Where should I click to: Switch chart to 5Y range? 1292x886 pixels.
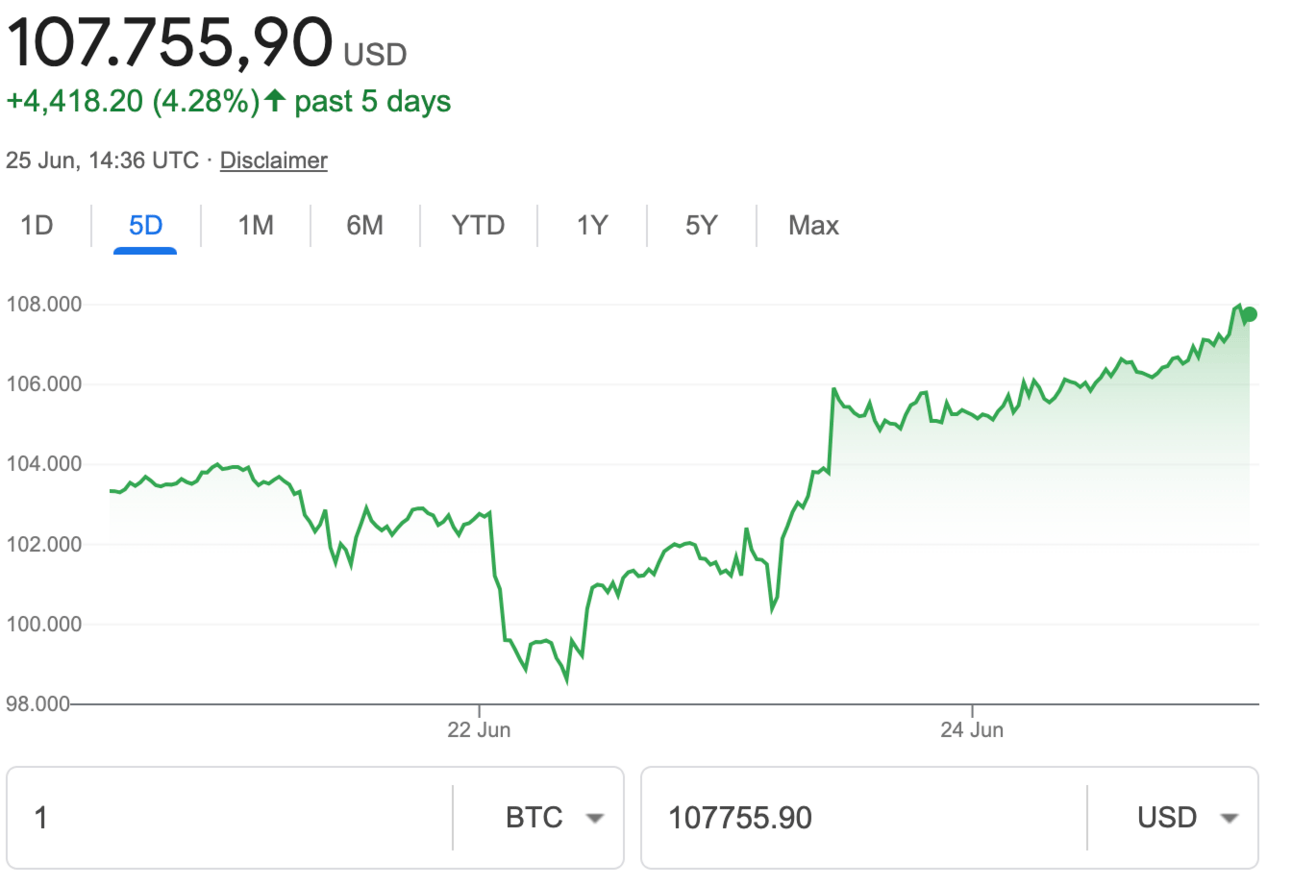click(x=701, y=225)
